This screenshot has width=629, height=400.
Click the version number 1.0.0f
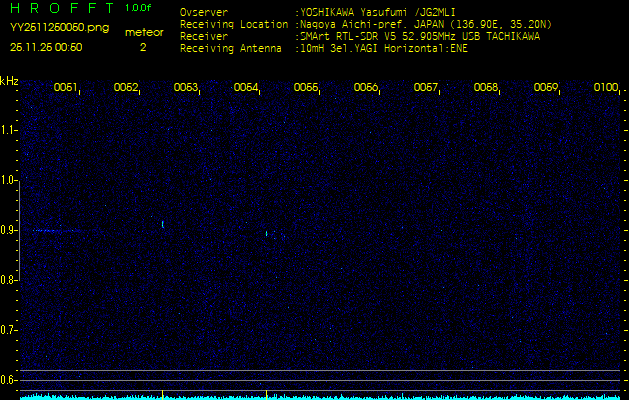[138, 8]
